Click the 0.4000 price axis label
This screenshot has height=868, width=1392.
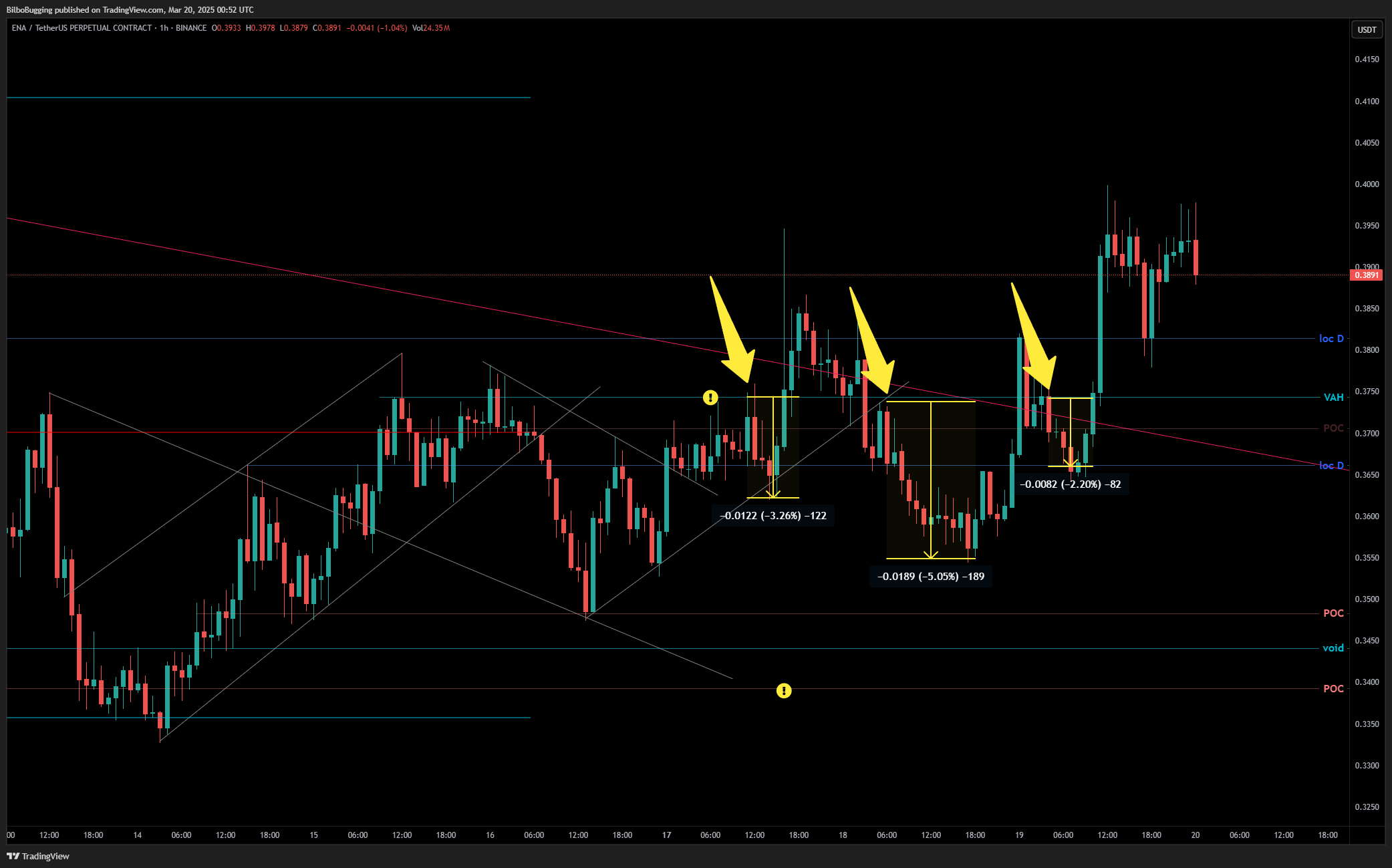tap(1367, 184)
